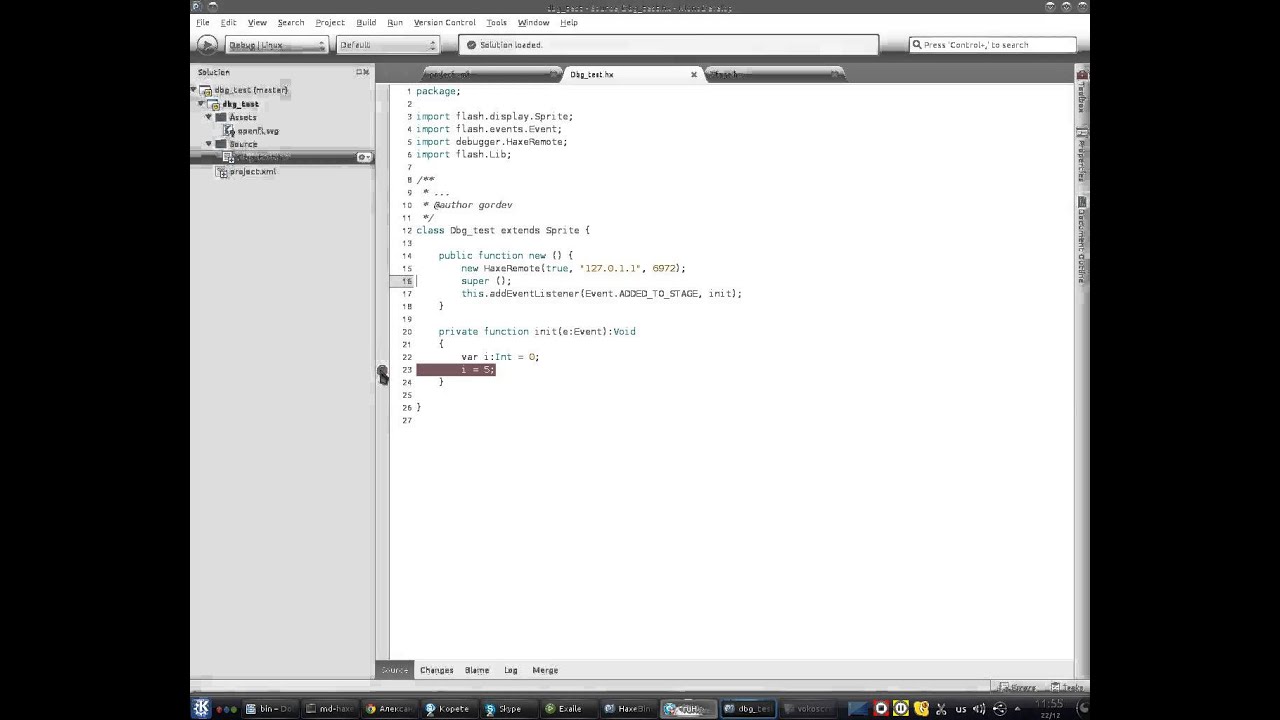Click the Assets folder icon

[x=221, y=117]
